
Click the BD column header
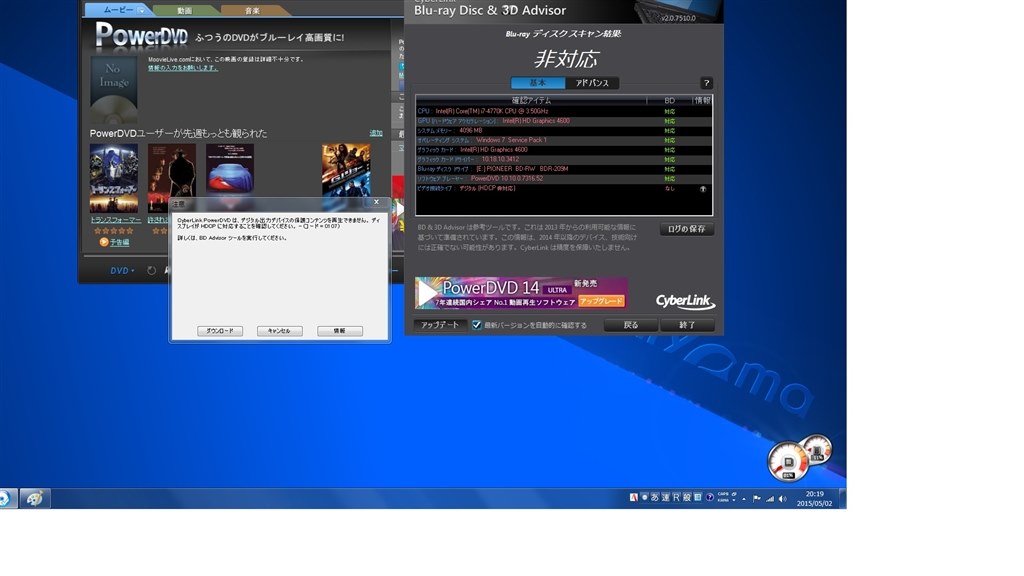669,101
